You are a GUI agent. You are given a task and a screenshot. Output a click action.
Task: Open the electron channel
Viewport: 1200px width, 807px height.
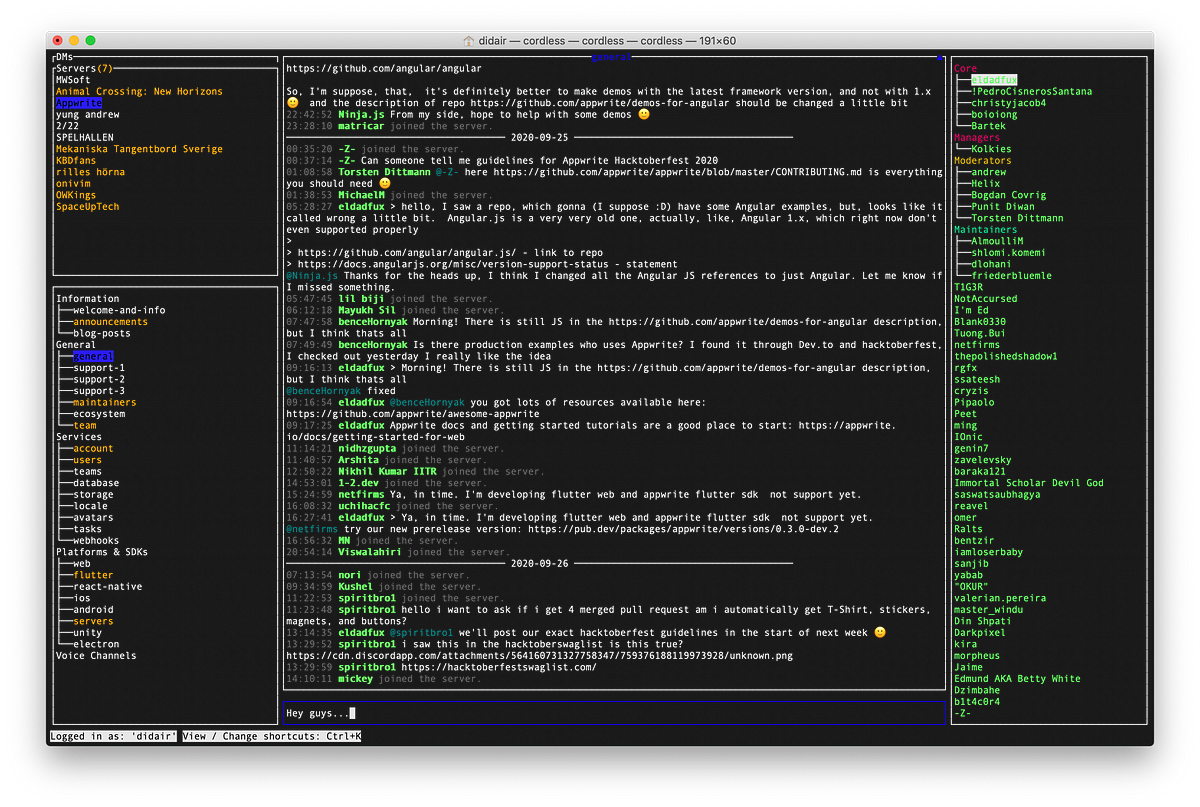(96, 644)
